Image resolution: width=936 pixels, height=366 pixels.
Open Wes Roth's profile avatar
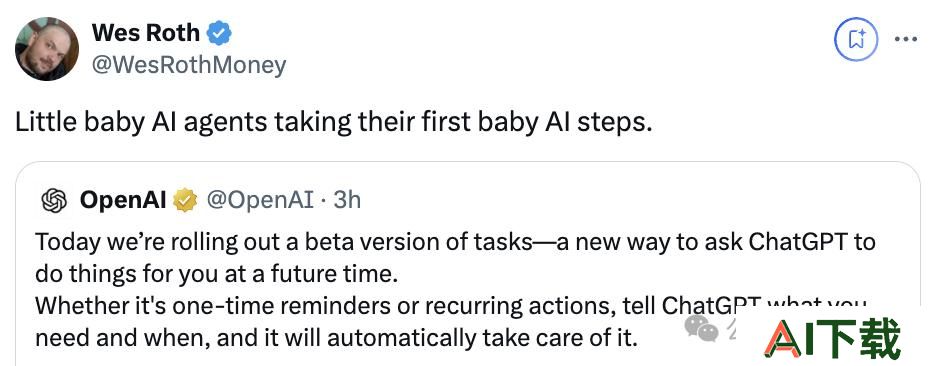point(47,48)
